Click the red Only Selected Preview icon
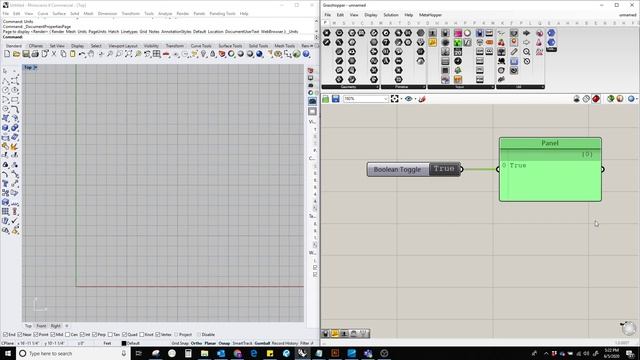The image size is (640, 360). coord(596,99)
